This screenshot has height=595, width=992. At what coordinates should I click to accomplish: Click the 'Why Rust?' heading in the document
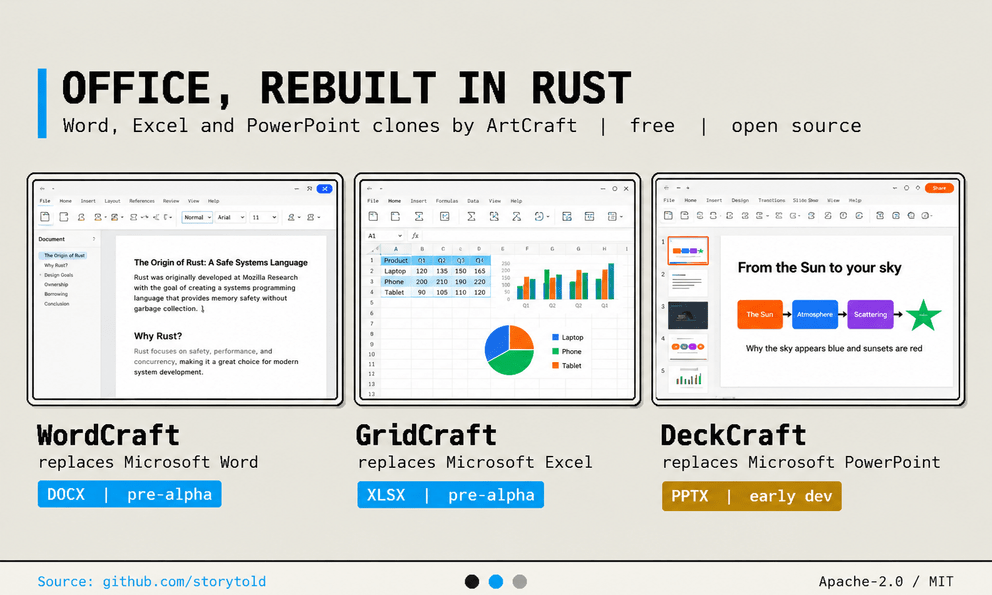[x=158, y=336]
